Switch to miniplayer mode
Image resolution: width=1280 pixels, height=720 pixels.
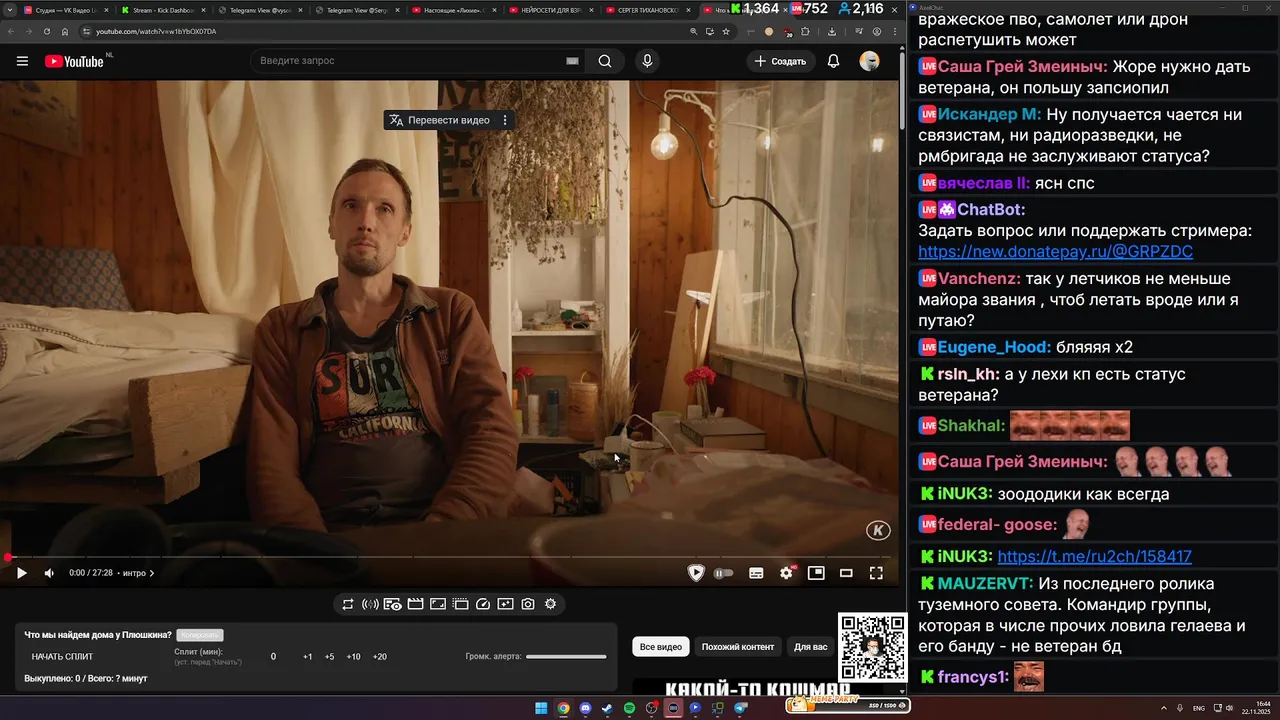(x=816, y=573)
